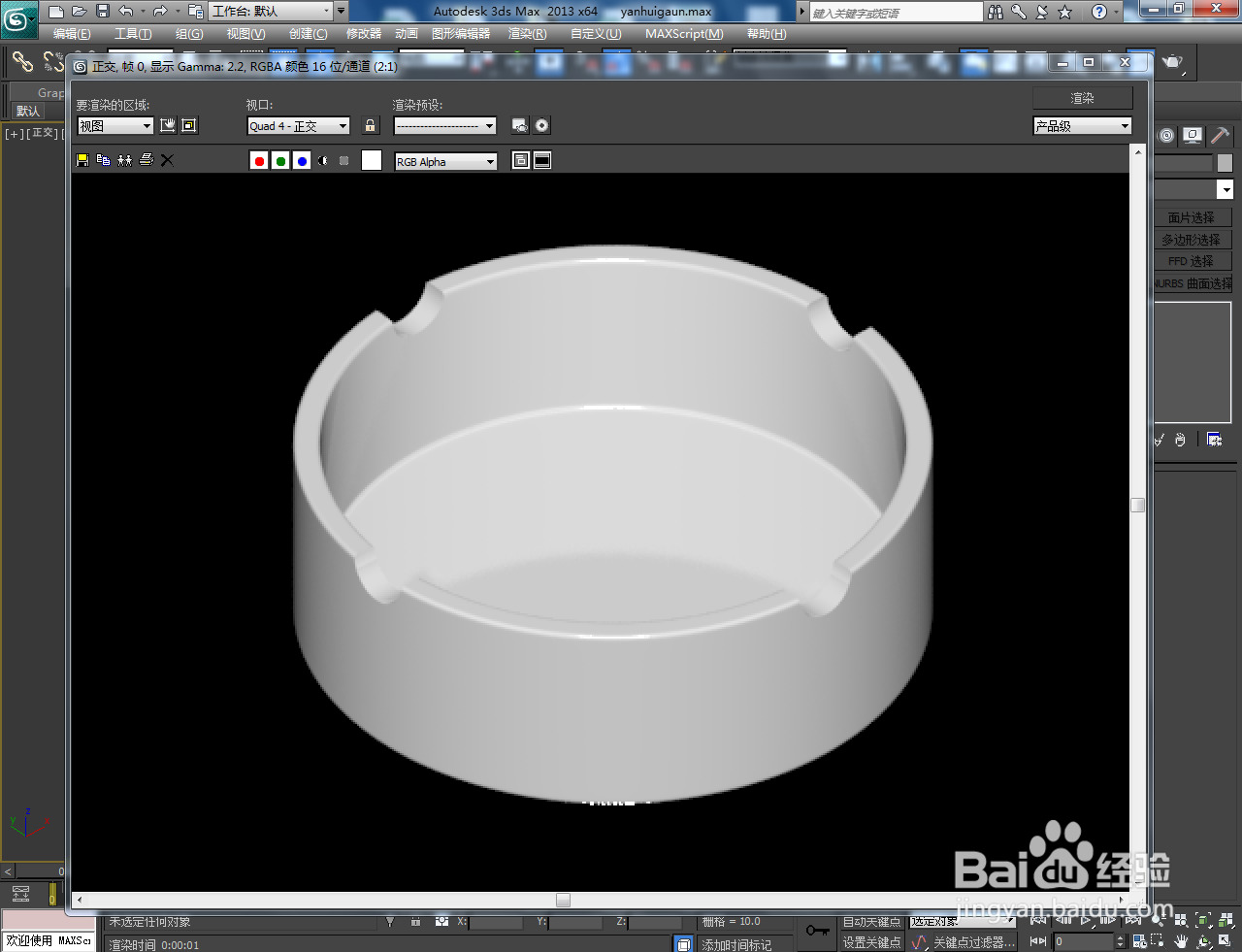Open the render preset dropdown

coord(445,126)
